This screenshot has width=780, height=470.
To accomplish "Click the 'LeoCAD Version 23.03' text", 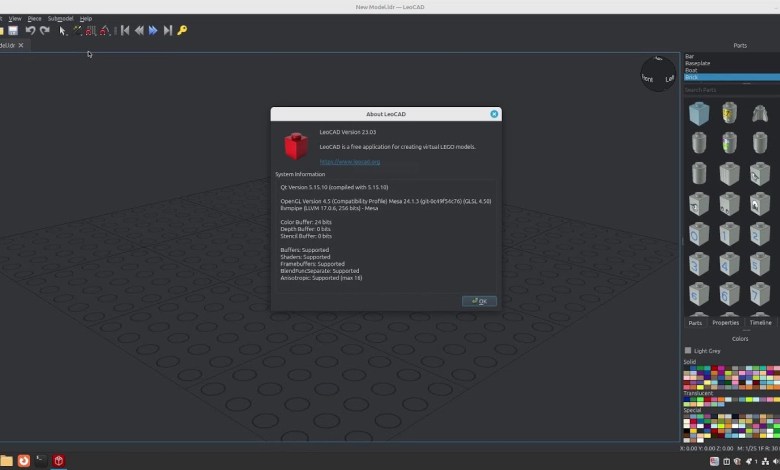I will click(x=348, y=132).
